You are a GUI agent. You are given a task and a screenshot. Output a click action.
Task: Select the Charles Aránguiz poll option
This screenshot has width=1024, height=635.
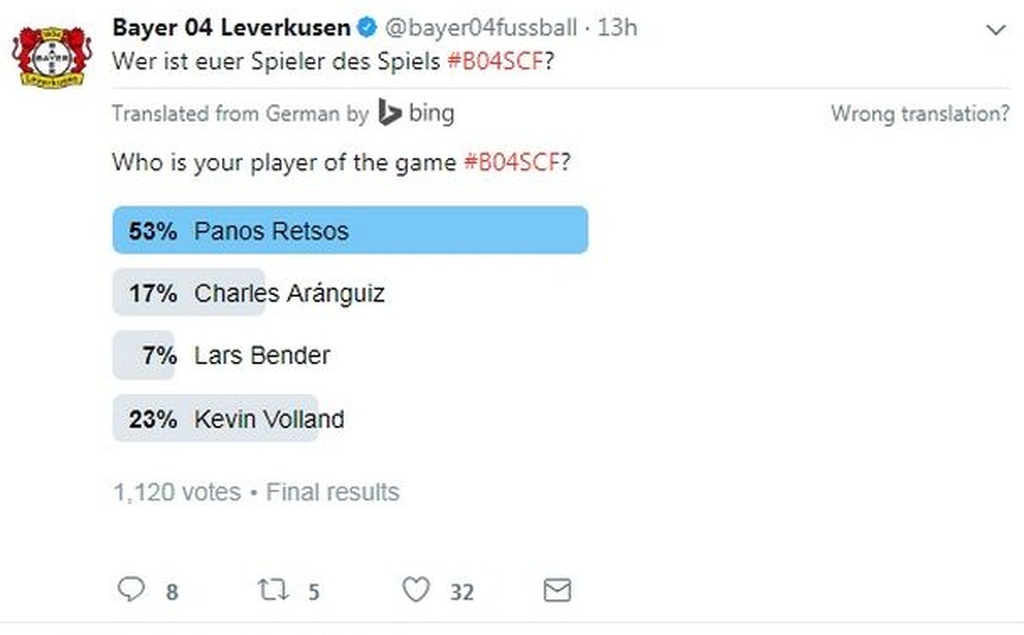coord(289,293)
